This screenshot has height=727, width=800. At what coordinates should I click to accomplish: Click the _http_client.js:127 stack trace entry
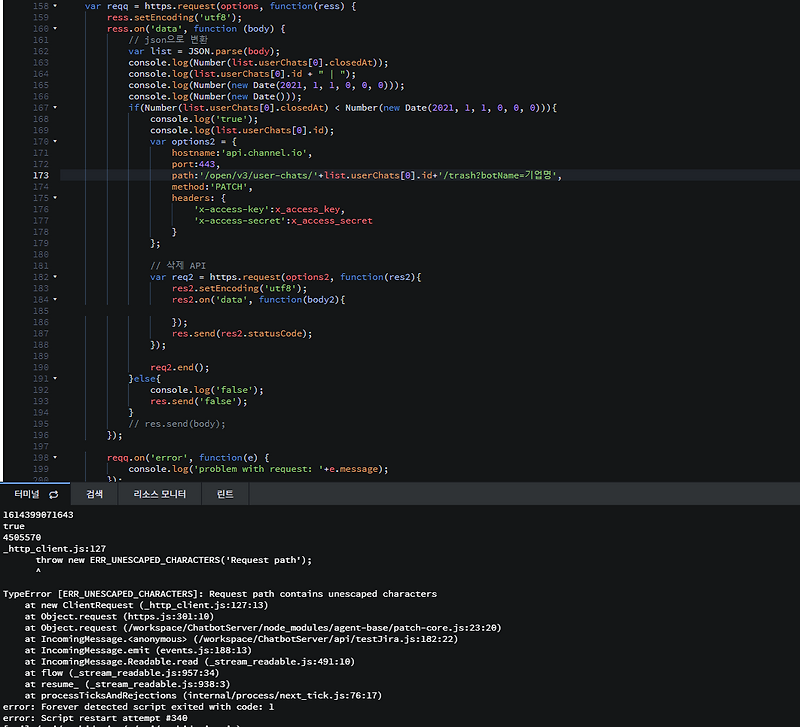(x=50, y=548)
